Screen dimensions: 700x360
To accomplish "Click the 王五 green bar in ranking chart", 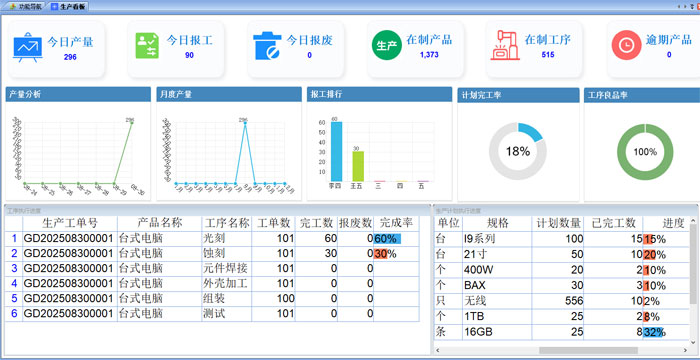I will (x=358, y=166).
